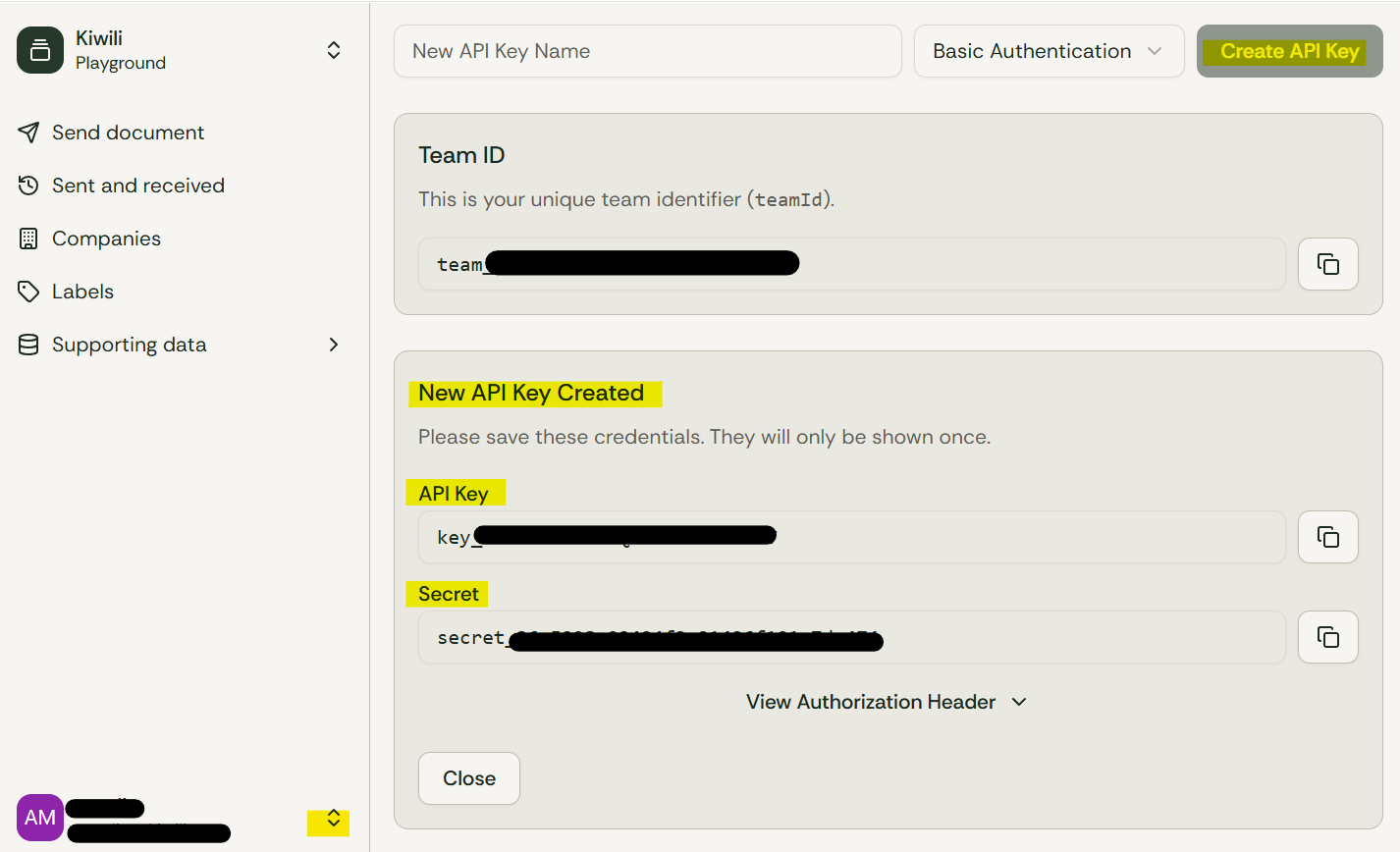Viewport: 1400px width, 852px height.
Task: Select Supporting data in the sidebar
Action: pos(129,344)
